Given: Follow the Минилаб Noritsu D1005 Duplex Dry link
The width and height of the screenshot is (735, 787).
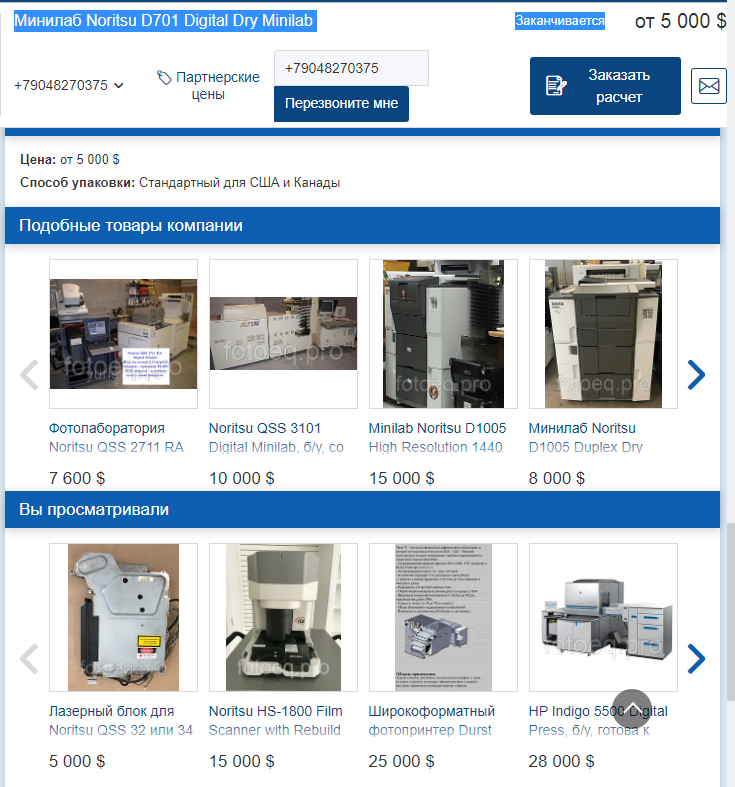Looking at the screenshot, I should click(x=585, y=438).
